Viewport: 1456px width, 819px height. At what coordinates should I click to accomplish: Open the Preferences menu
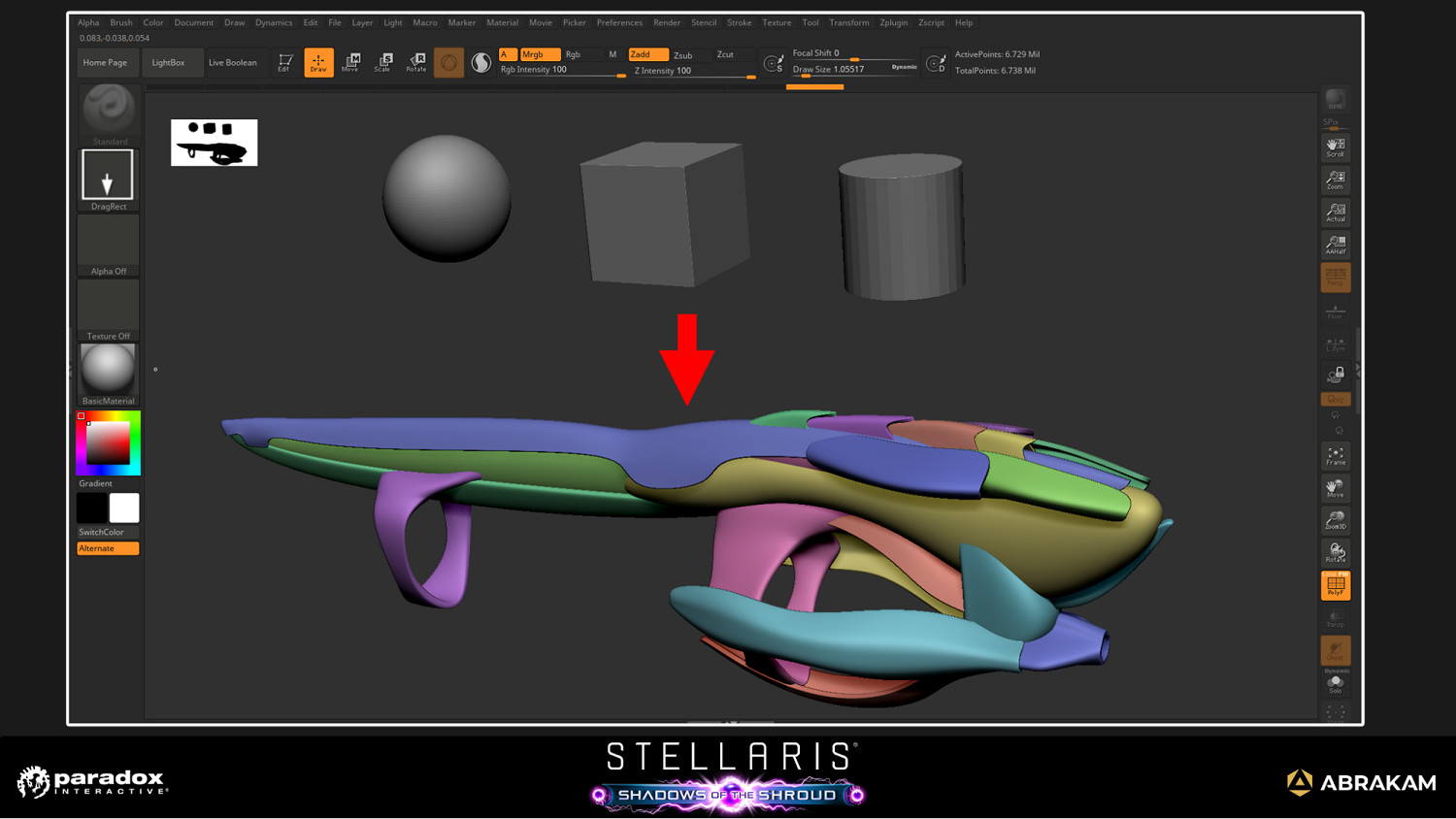click(619, 22)
